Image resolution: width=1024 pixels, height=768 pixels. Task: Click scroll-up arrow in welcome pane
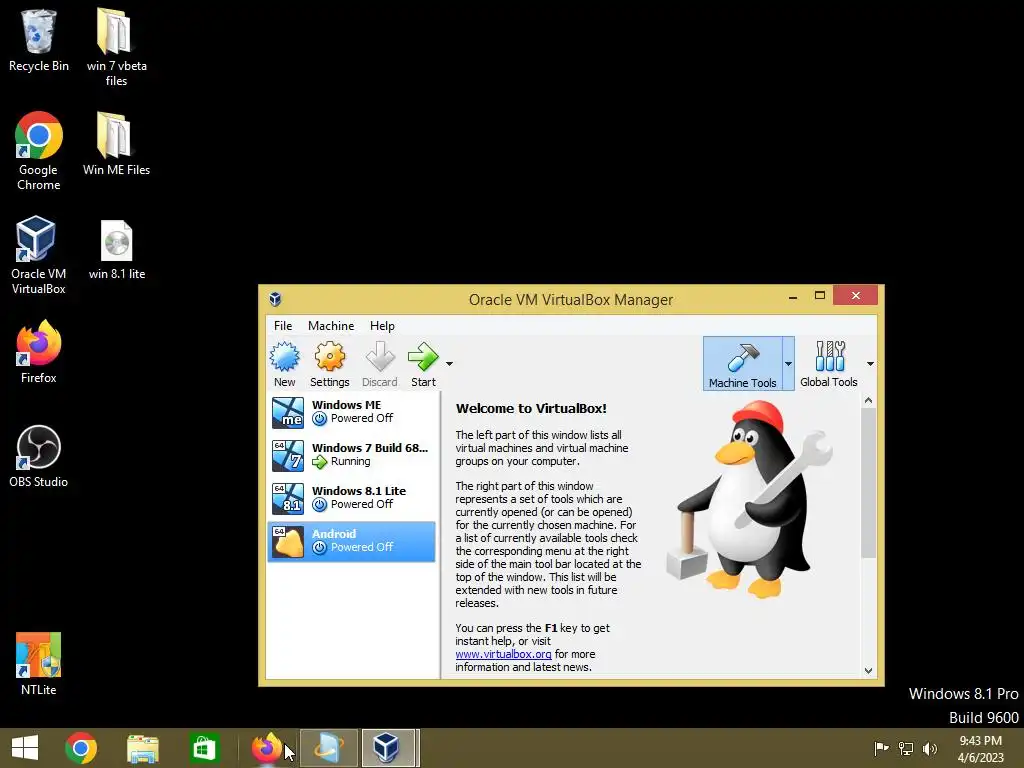[868, 400]
